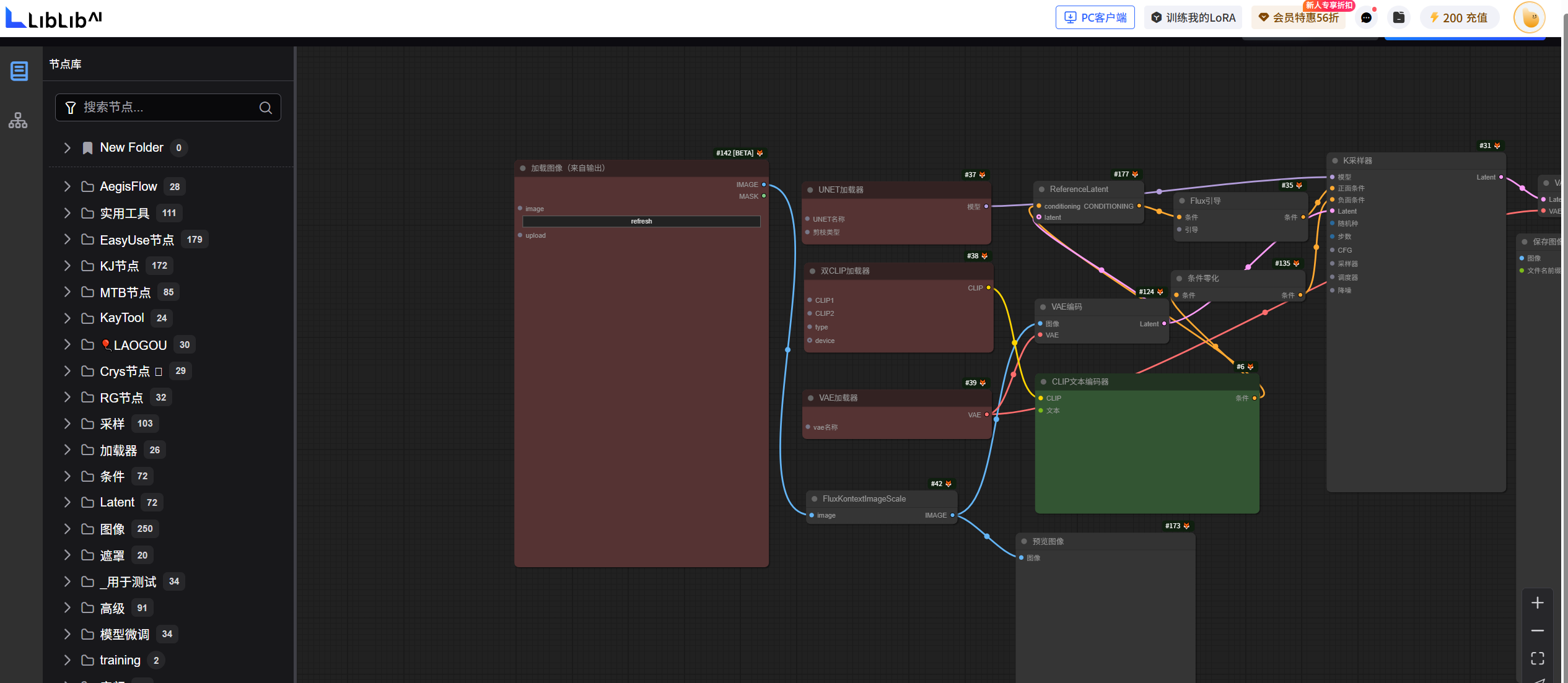Open 会员特惠56折 membership offer
The width and height of the screenshot is (1568, 683).
tap(1299, 18)
